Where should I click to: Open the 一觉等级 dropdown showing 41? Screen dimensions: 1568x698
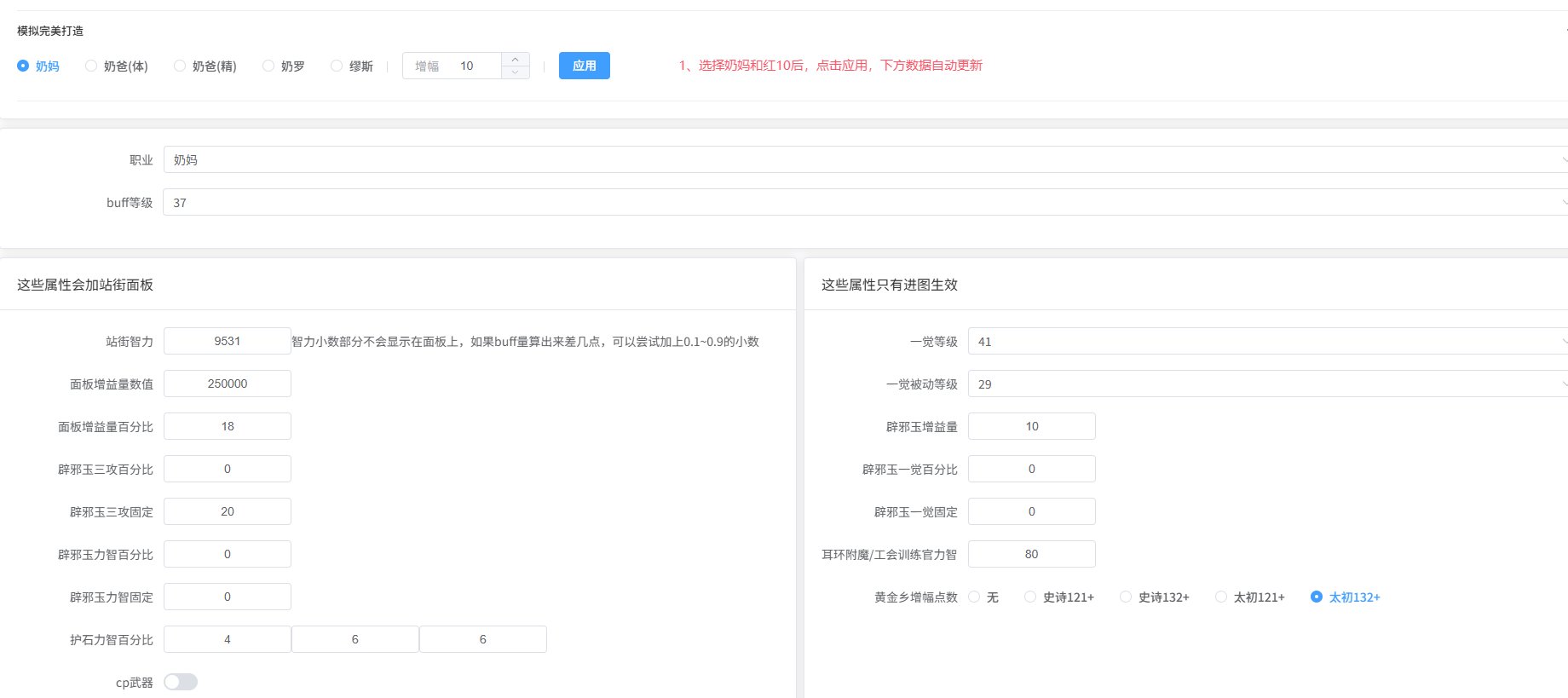point(1268,341)
